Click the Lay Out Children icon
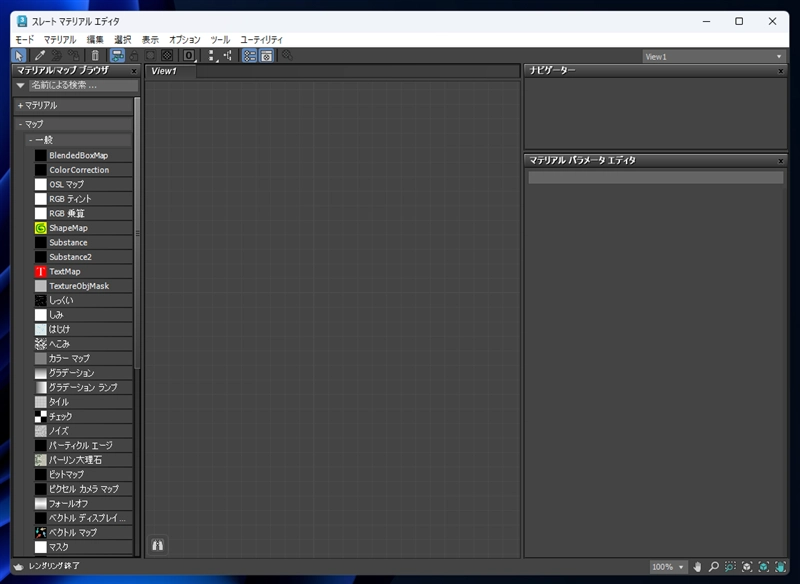This screenshot has height=584, width=800. click(228, 56)
